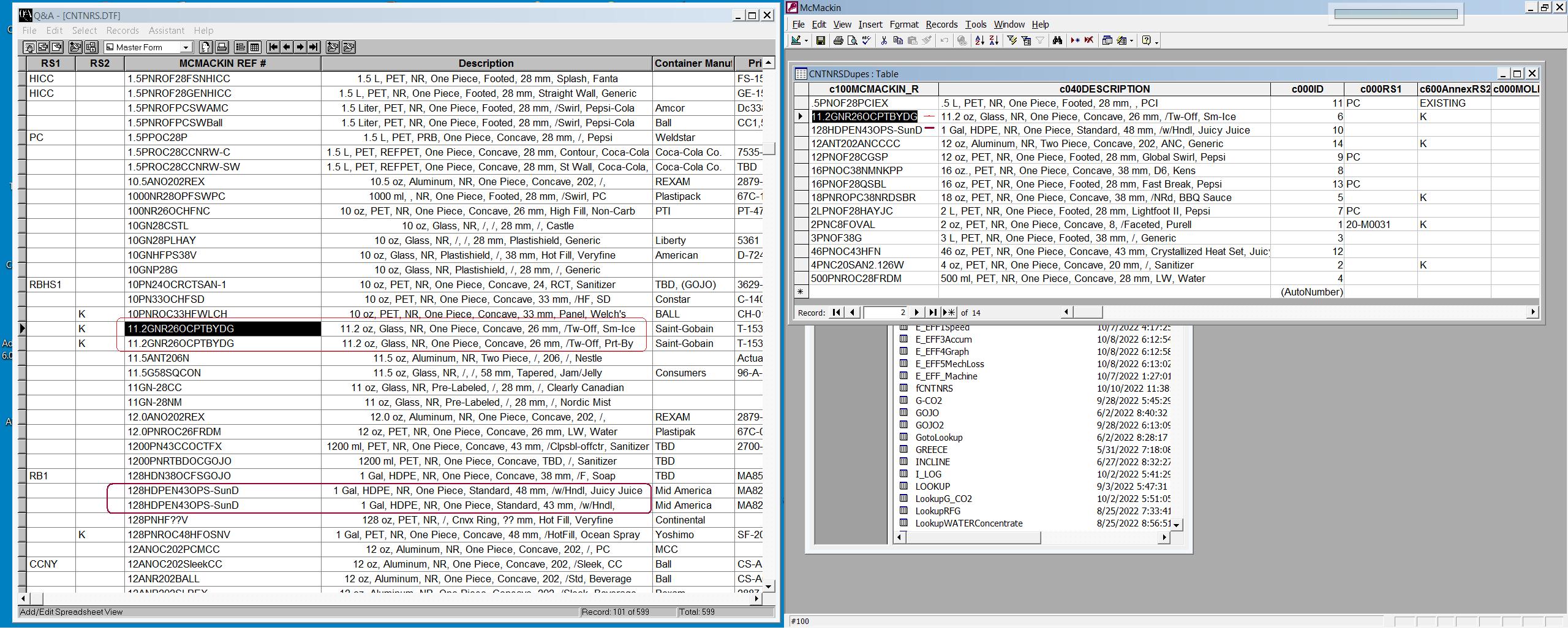Open File menu in Q&A window

click(x=29, y=31)
